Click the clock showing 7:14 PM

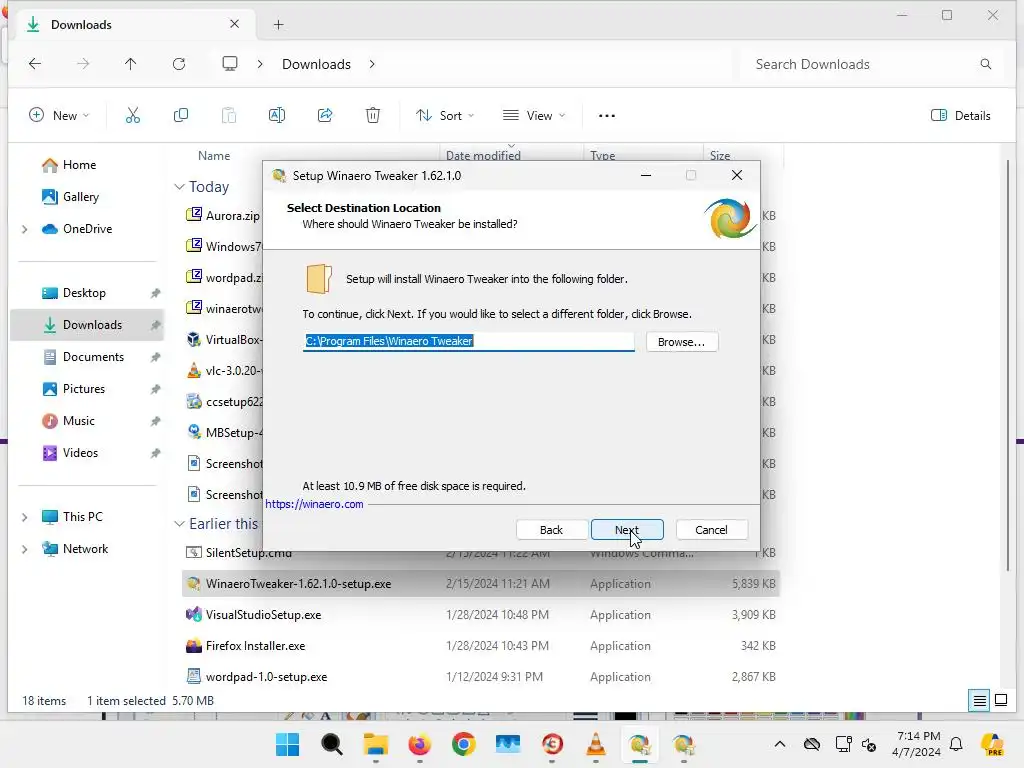point(918,736)
